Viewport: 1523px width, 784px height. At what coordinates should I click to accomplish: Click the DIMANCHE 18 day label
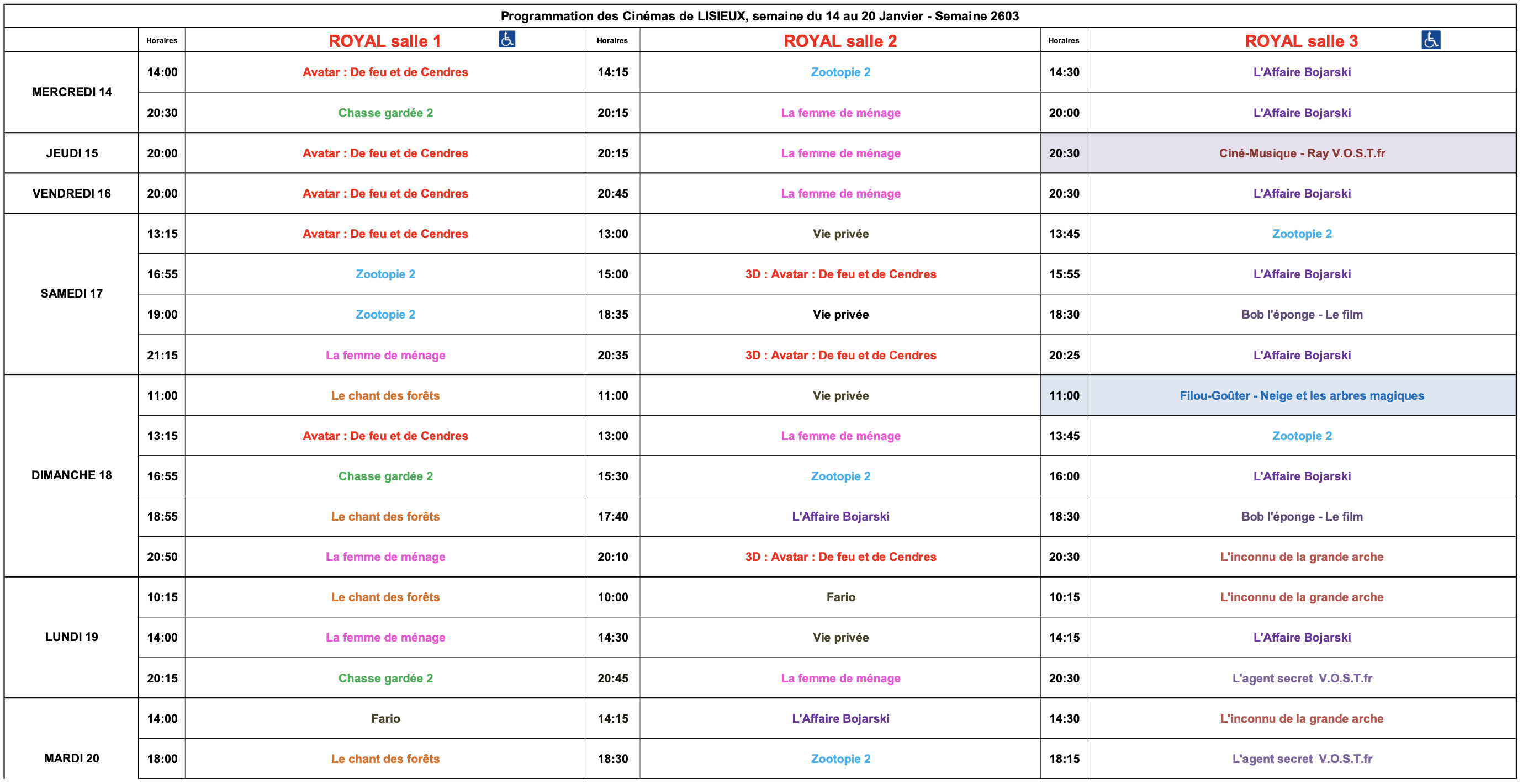click(72, 475)
